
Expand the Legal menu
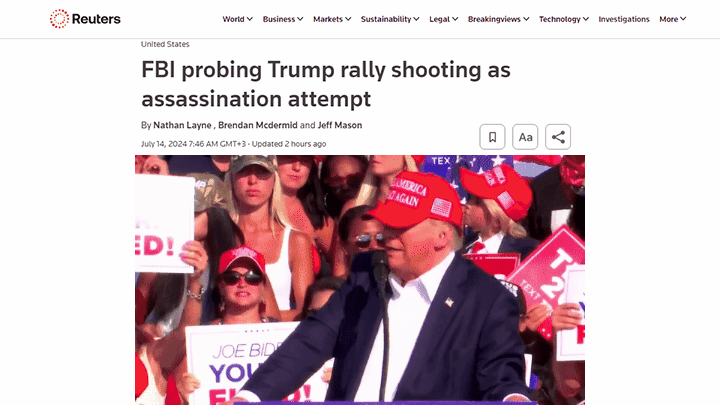point(444,19)
